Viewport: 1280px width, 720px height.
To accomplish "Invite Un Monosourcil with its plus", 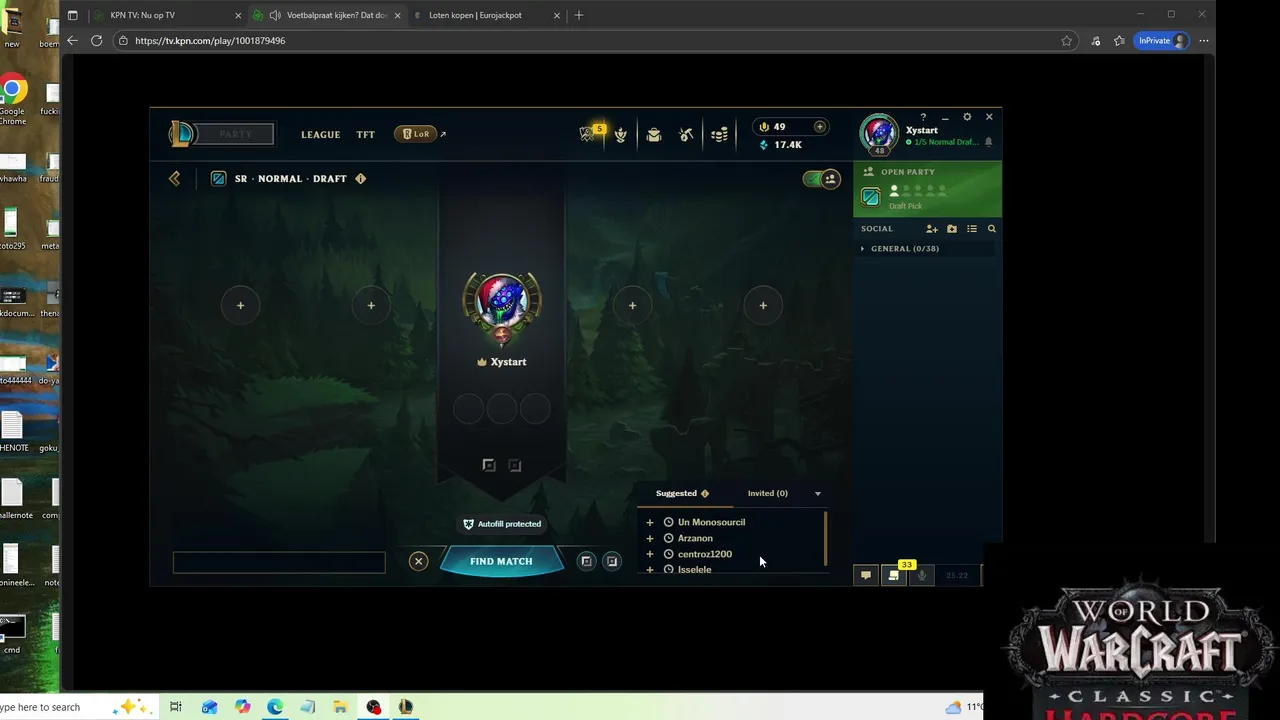I will [x=650, y=522].
